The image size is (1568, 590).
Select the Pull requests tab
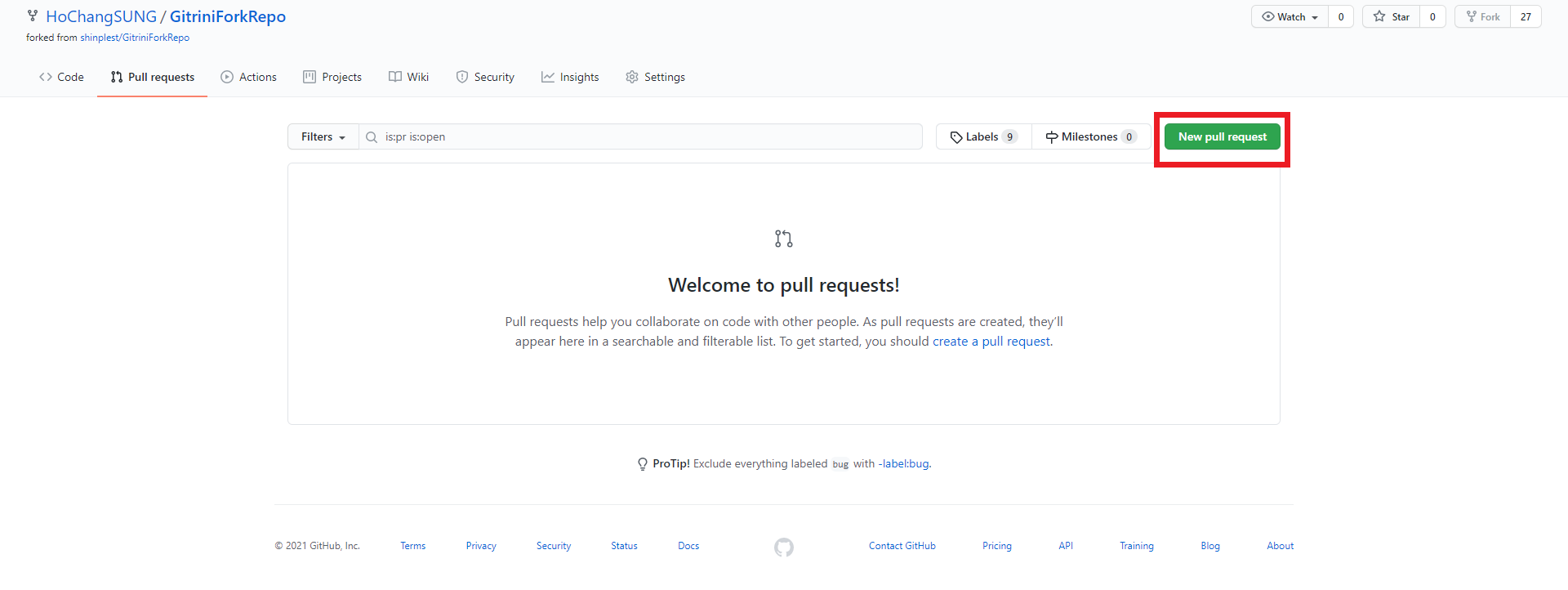tap(153, 77)
